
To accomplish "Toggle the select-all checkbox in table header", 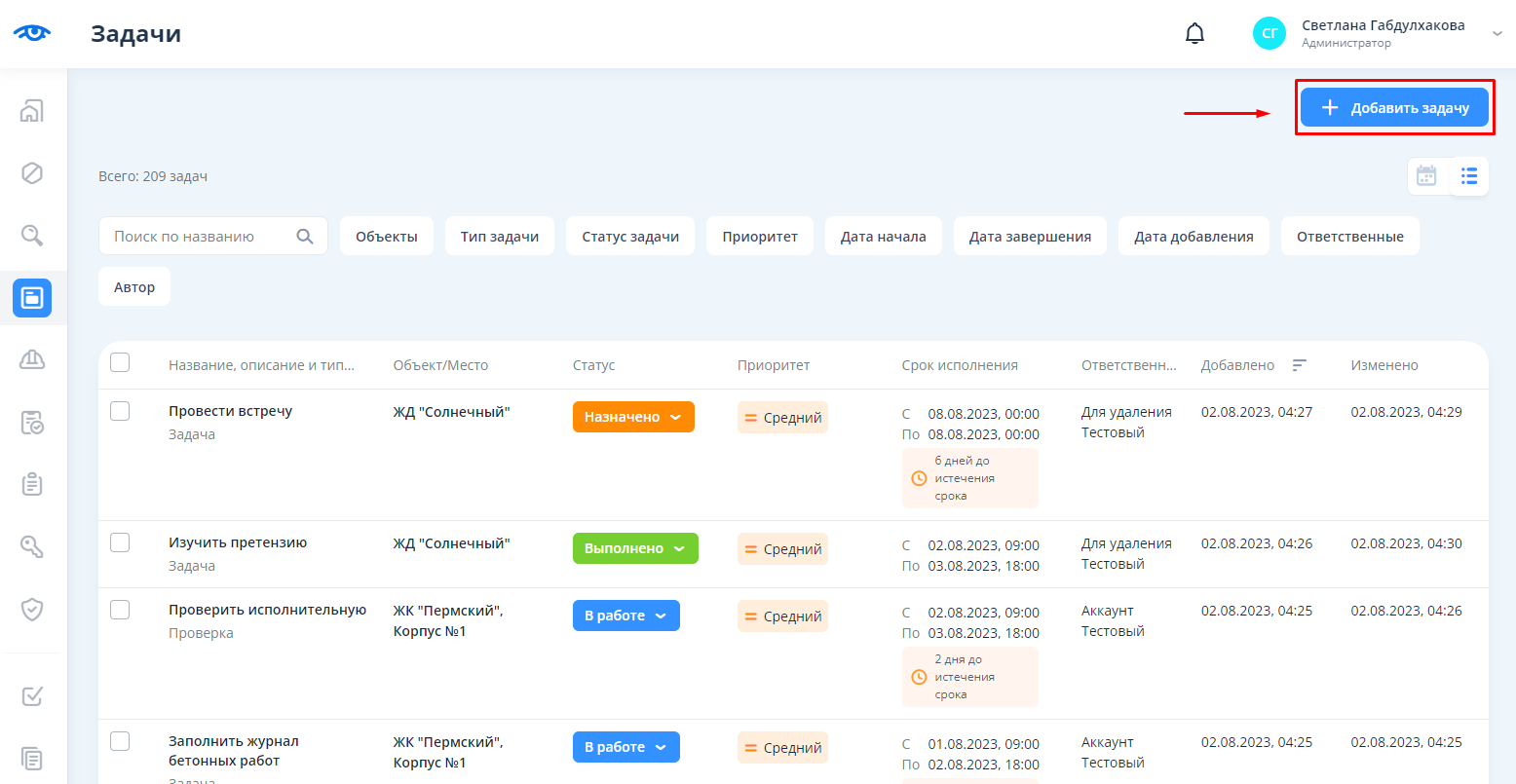I will tap(120, 363).
